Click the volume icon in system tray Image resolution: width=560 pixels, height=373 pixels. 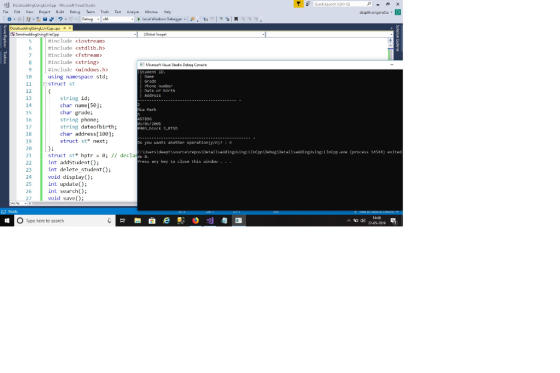point(363,220)
